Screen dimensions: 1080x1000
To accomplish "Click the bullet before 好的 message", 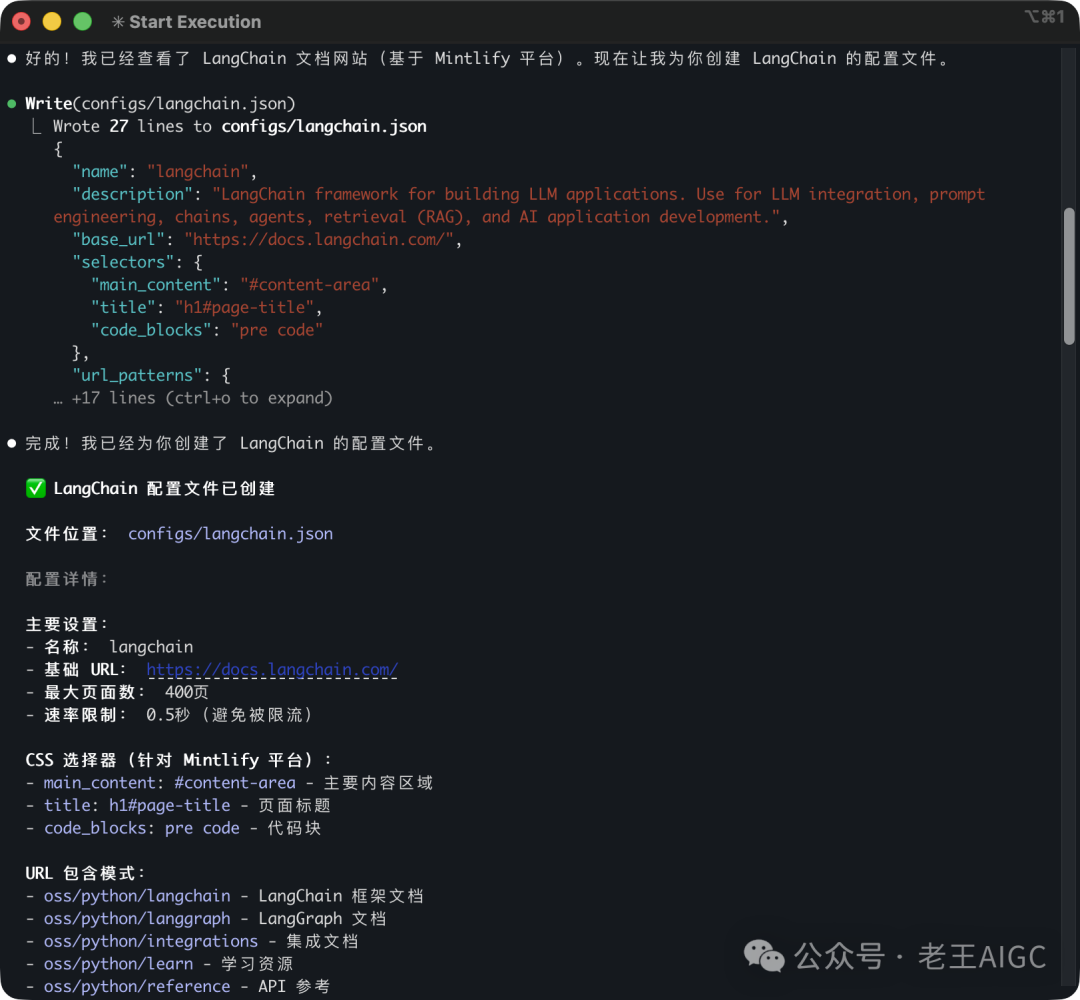I will click(x=12, y=58).
